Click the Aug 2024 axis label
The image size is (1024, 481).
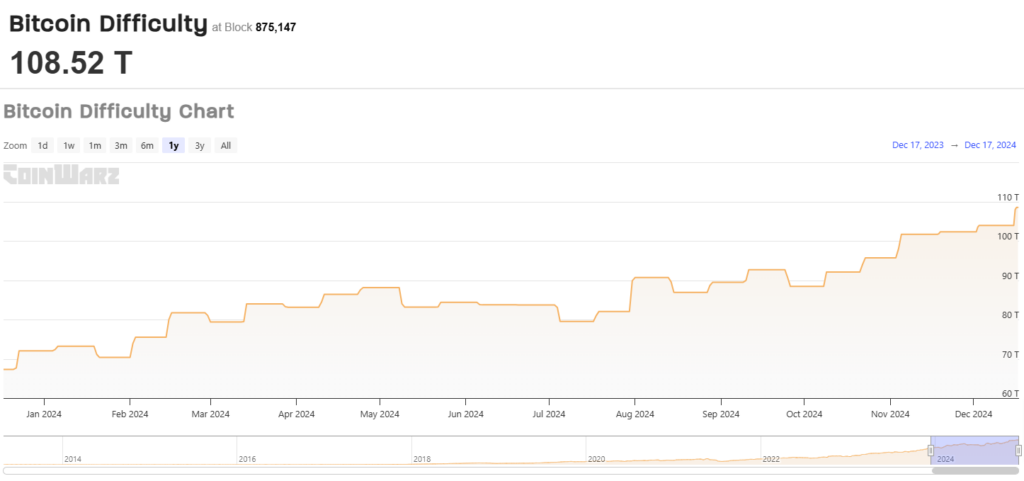(x=635, y=414)
